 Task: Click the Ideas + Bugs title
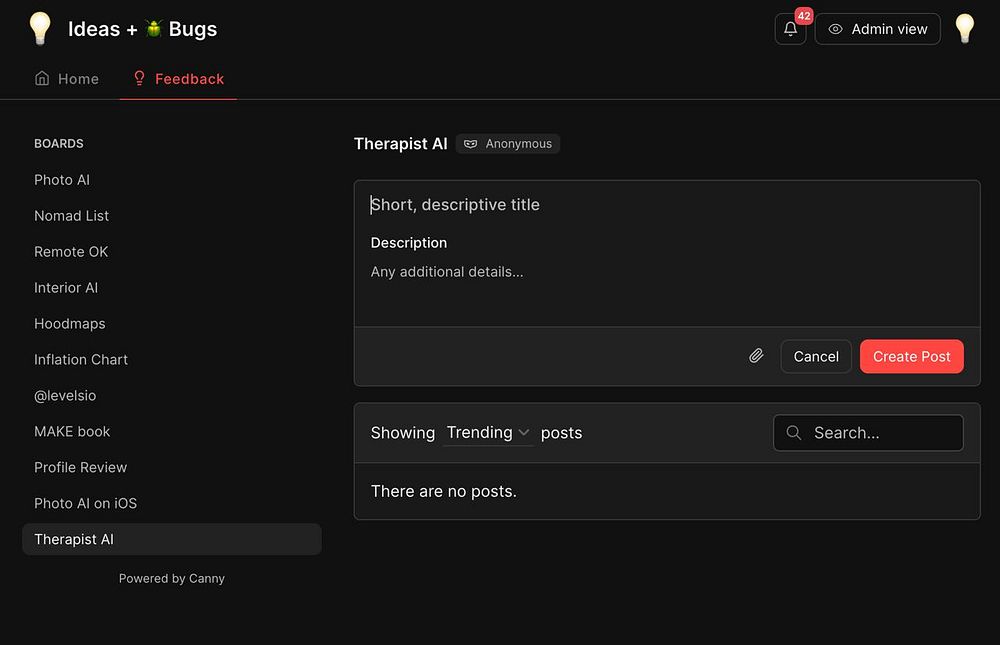pos(142,29)
